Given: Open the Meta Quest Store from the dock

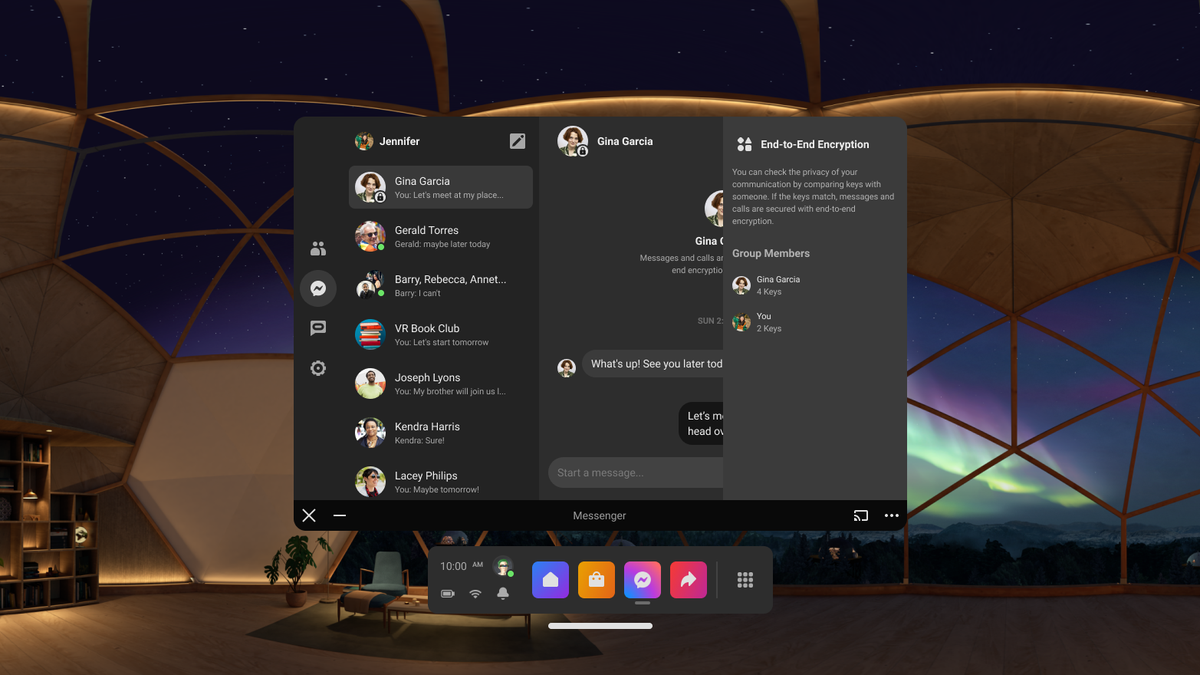Looking at the screenshot, I should pos(596,580).
